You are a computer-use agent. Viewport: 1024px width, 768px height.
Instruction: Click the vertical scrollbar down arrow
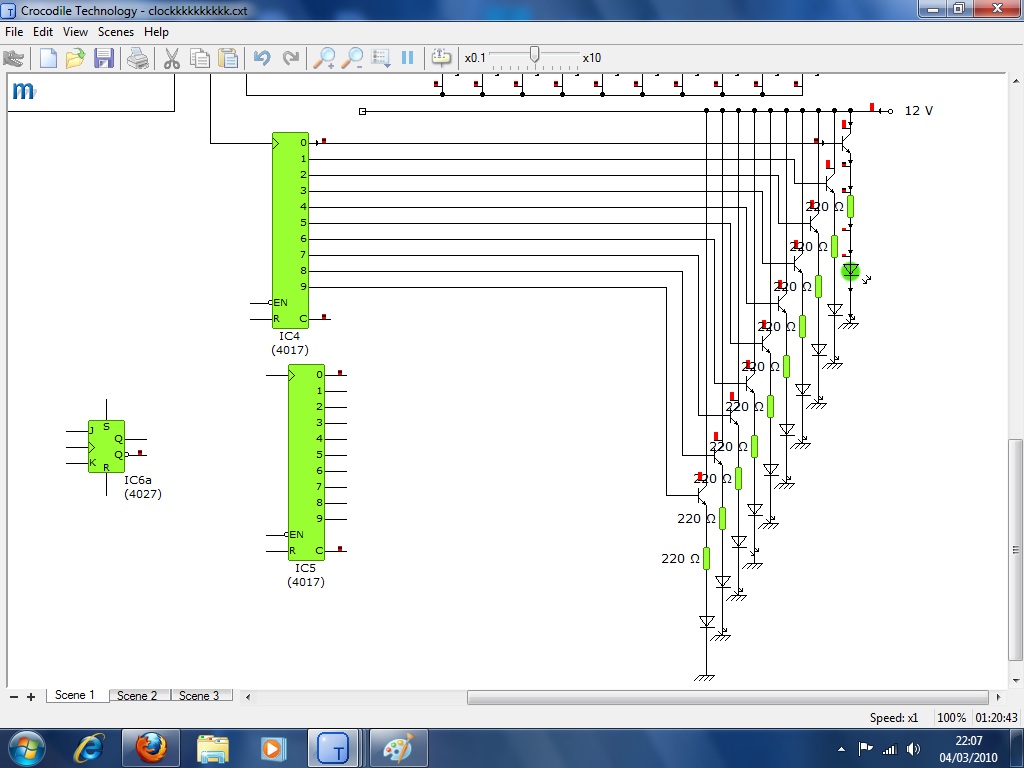pos(1016,680)
